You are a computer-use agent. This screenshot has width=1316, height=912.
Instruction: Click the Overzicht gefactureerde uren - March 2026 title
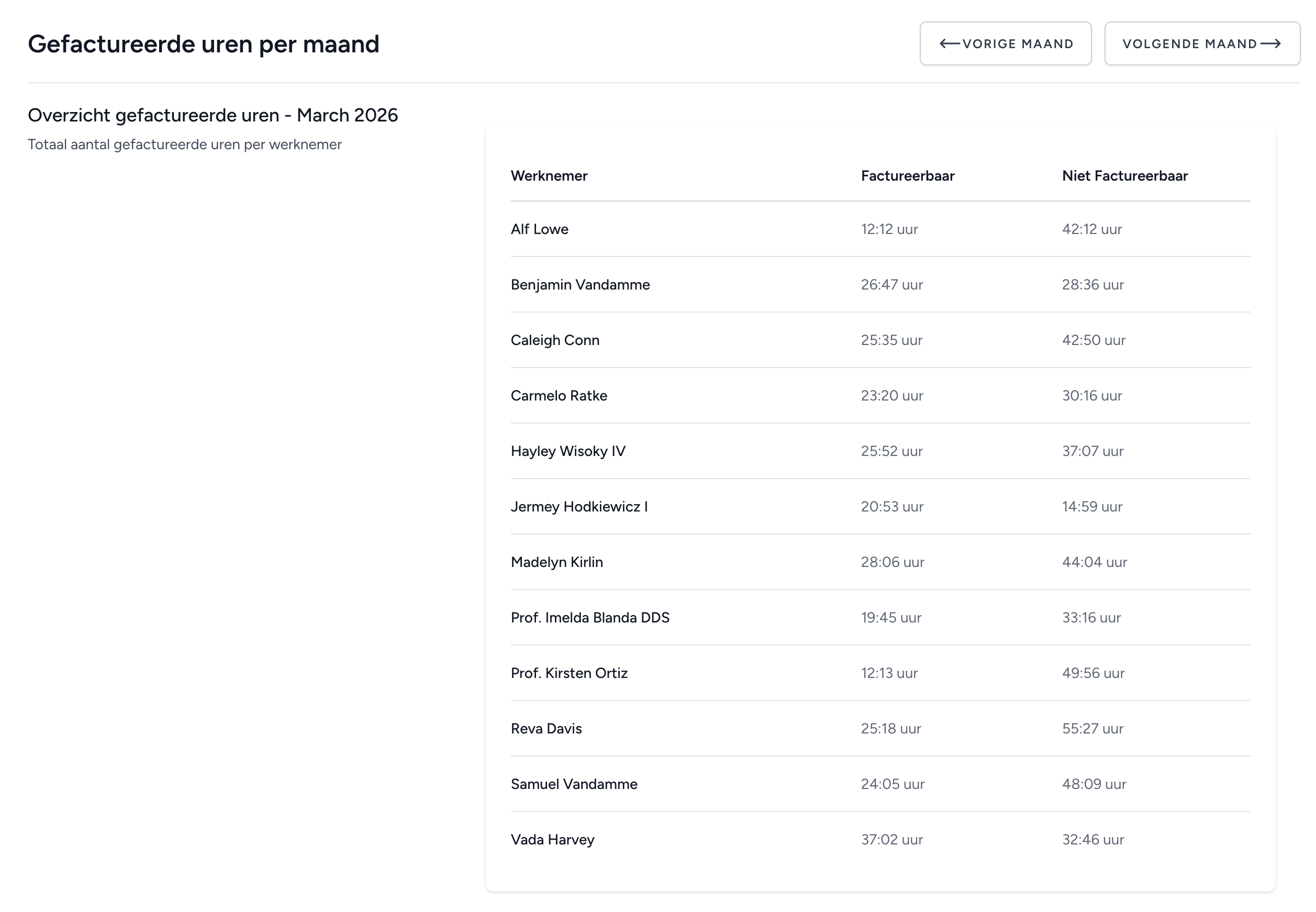click(x=213, y=115)
